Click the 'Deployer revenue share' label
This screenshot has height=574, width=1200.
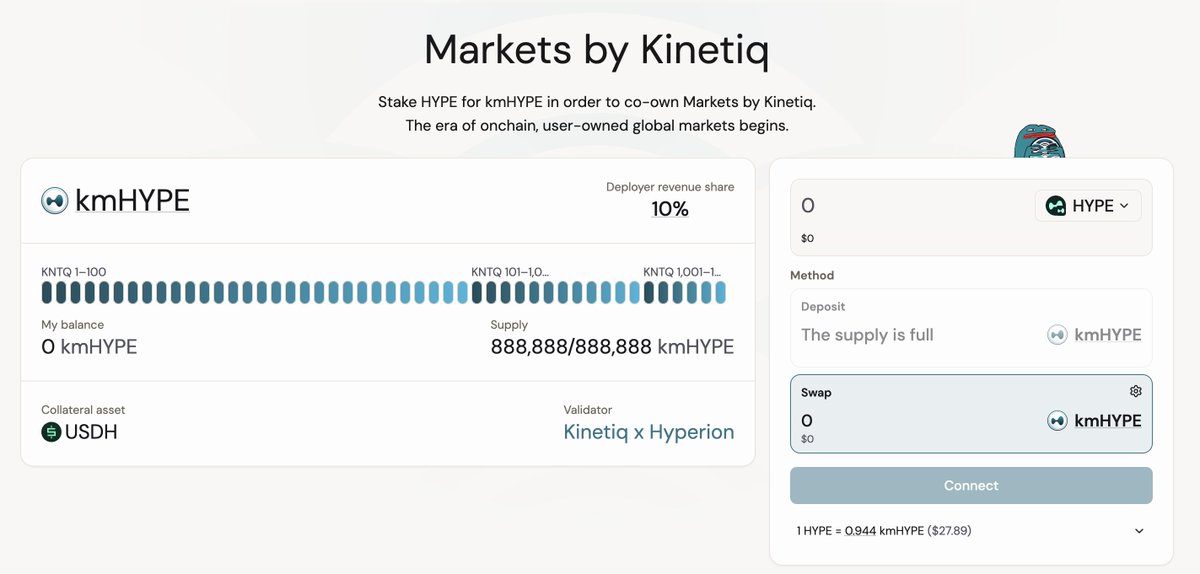pyautogui.click(x=670, y=187)
